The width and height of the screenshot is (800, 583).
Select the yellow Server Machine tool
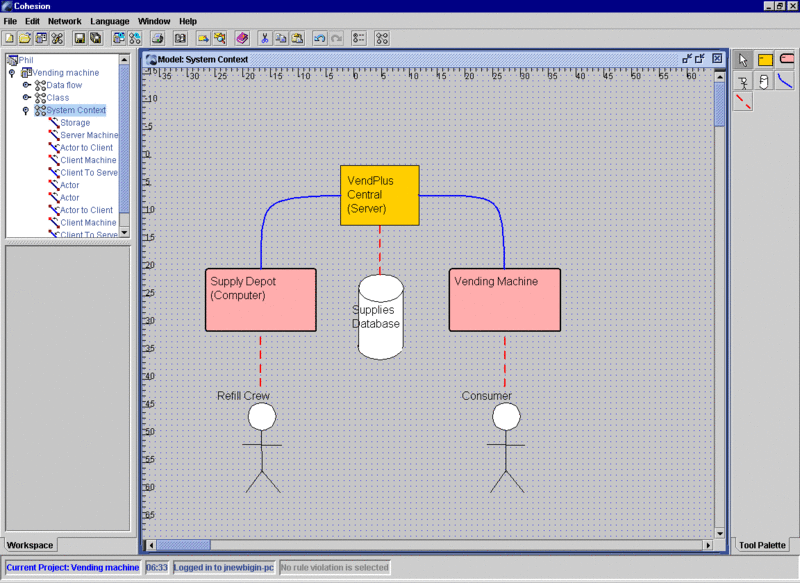pyautogui.click(x=765, y=60)
